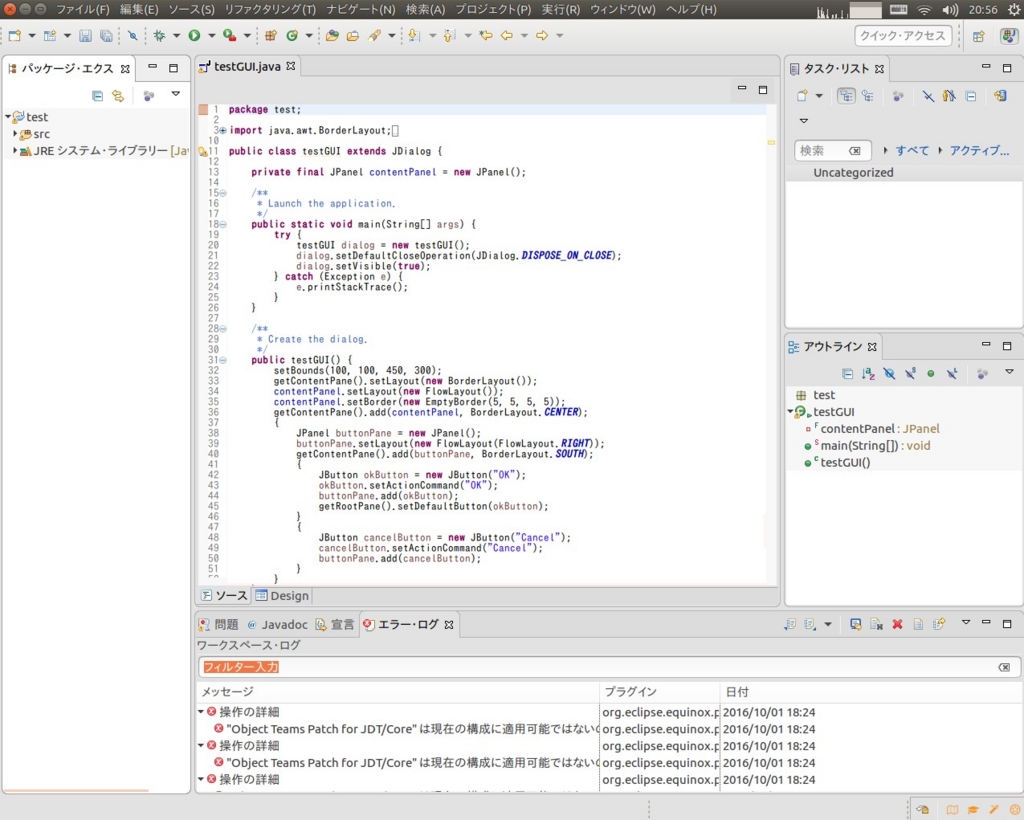Toggle Skip All Breakpoints in toolbar

(x=133, y=36)
